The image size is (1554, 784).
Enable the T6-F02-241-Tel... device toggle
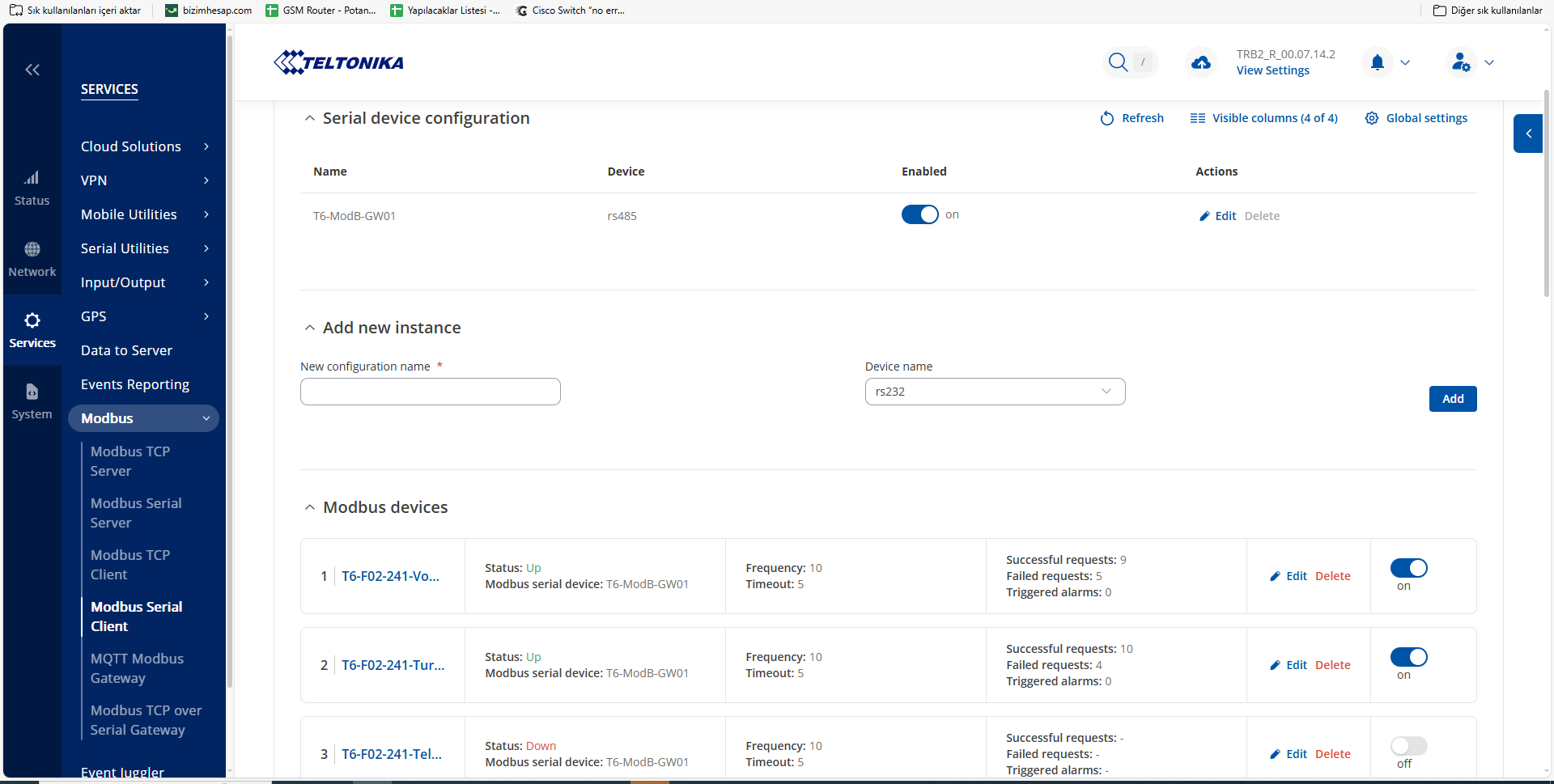tap(1408, 746)
